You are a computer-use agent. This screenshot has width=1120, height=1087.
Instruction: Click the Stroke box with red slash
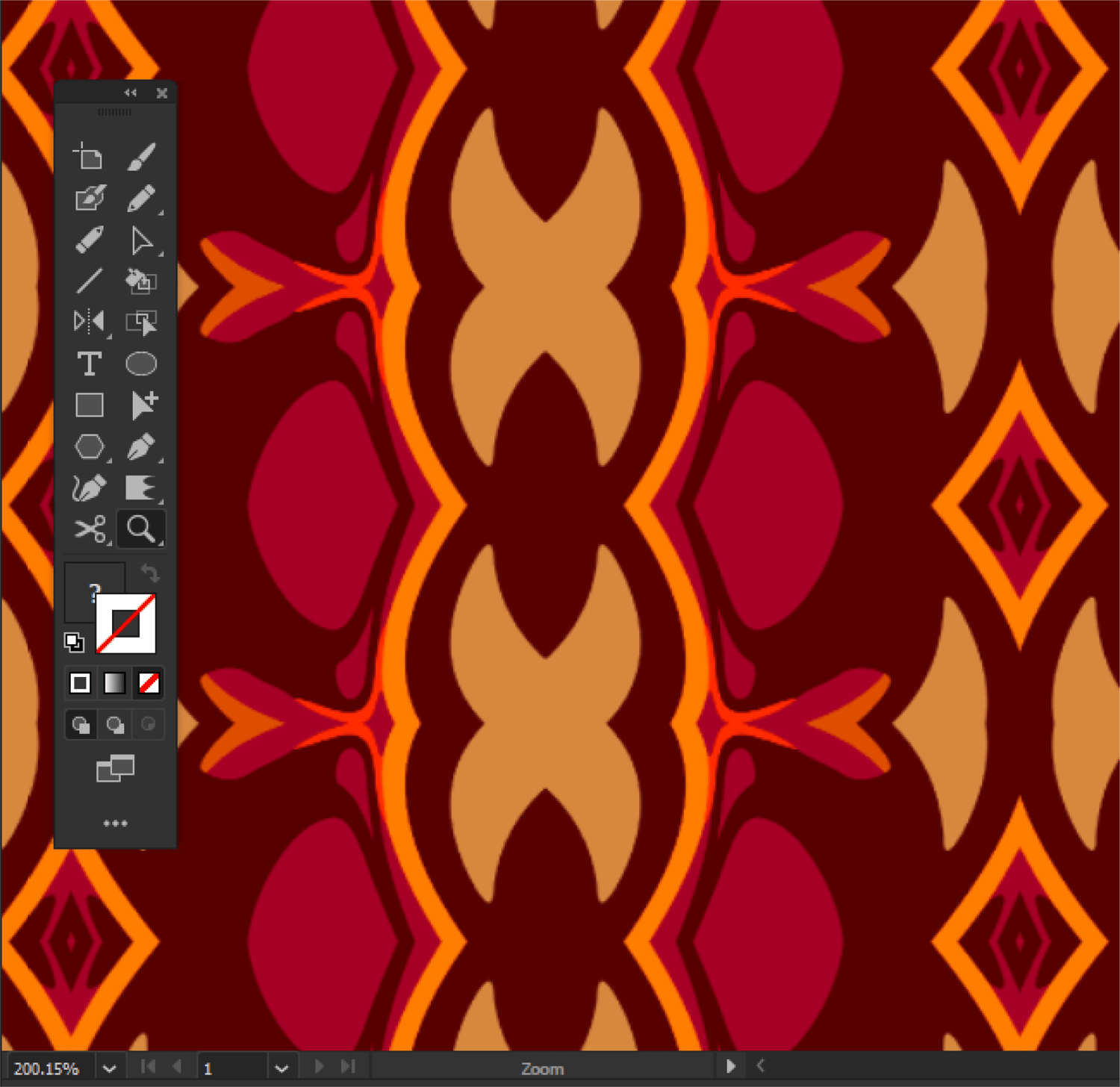point(125,623)
